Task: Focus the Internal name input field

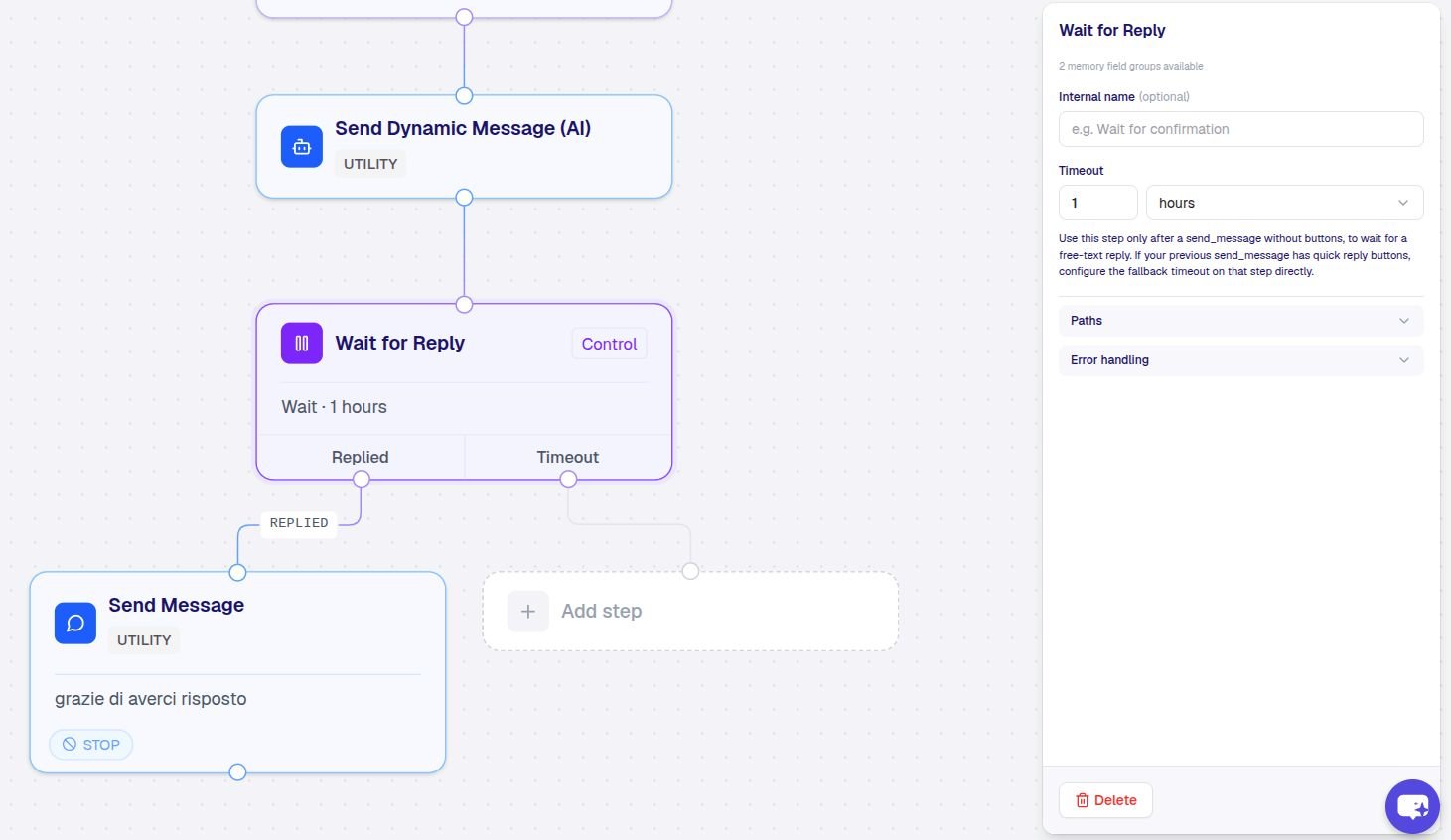Action: 1240,129
